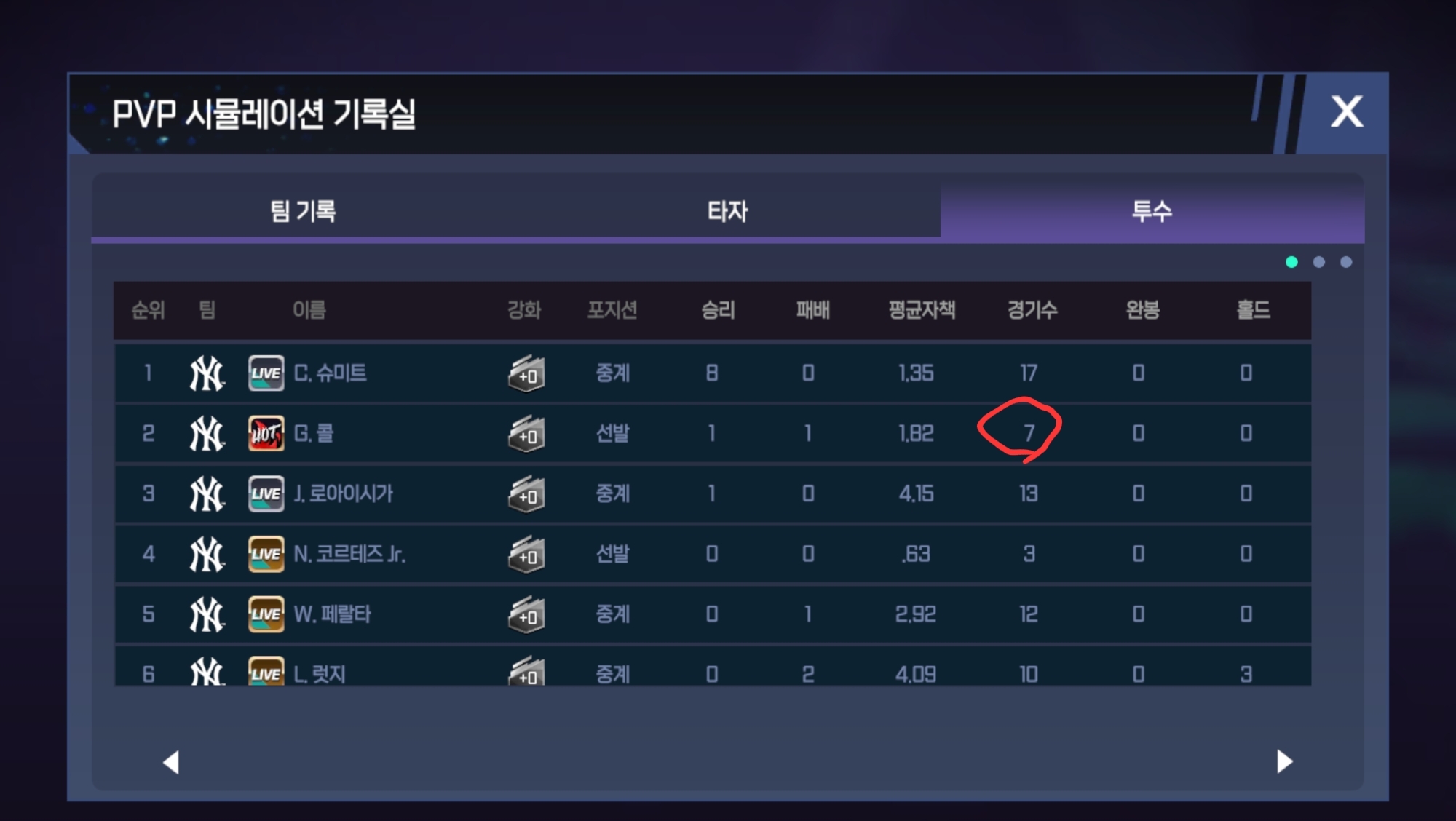1456x821 pixels.
Task: Sort by the 승리 column header
Action: pos(718,310)
